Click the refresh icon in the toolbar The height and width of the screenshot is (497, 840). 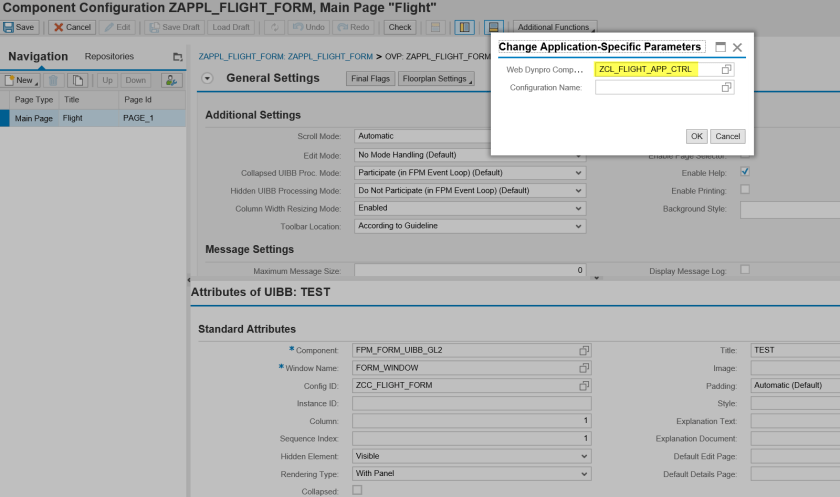pyautogui.click(x=274, y=27)
